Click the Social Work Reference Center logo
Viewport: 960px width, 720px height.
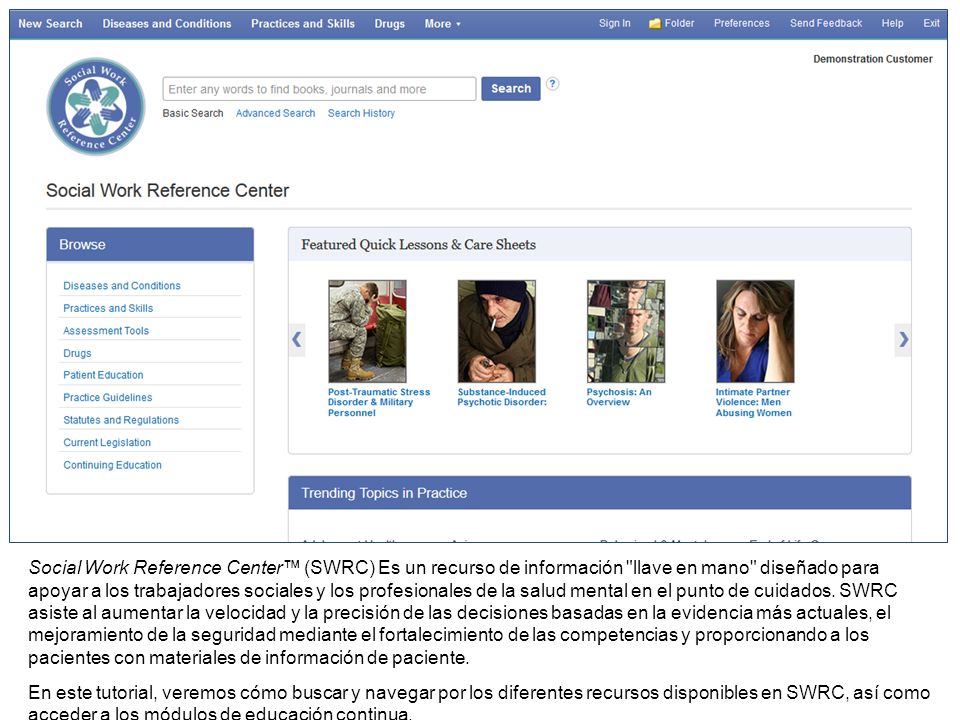coord(96,107)
